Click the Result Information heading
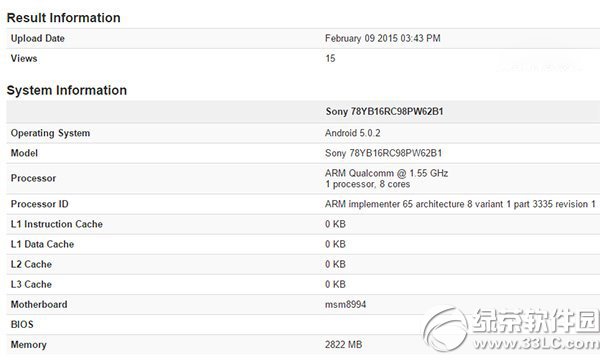The height and width of the screenshot is (363, 600). pyautogui.click(x=64, y=18)
